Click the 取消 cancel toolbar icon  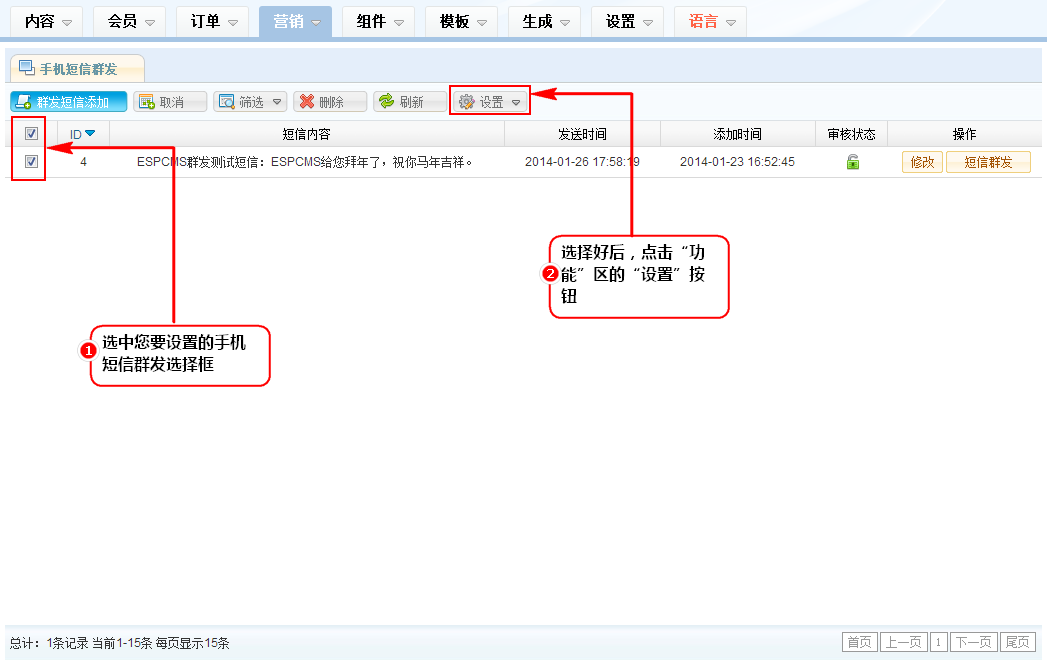coord(146,102)
